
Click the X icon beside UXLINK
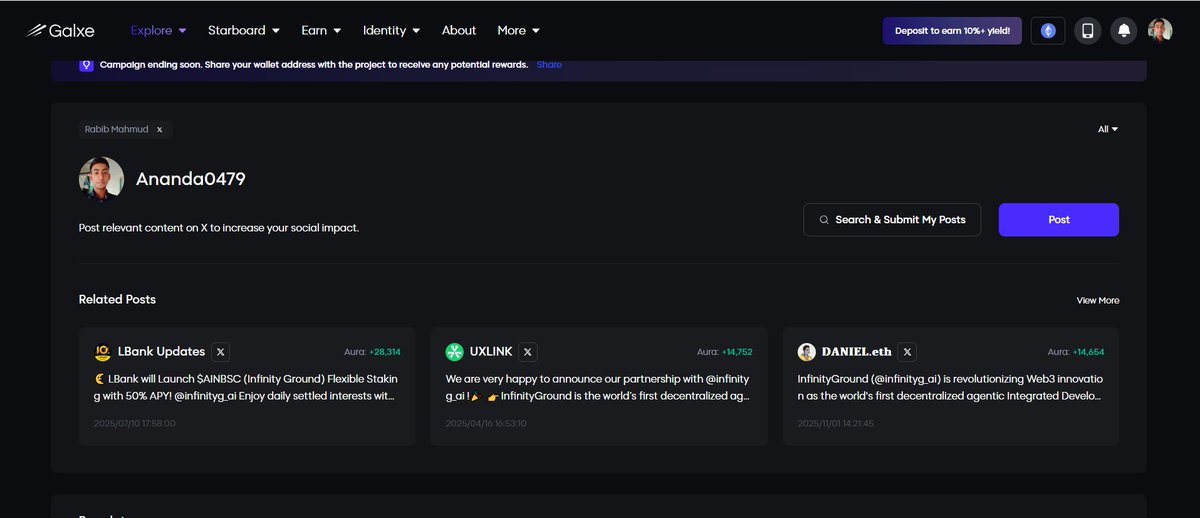528,352
